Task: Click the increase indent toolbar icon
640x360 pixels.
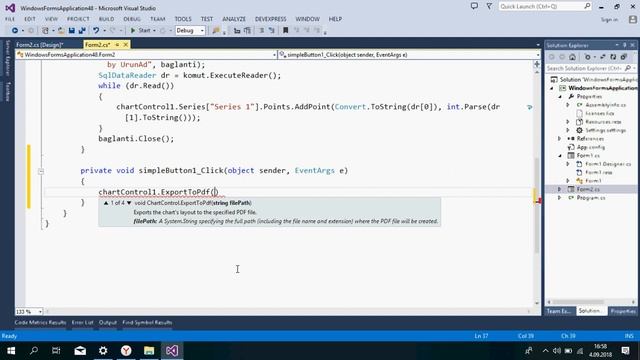Action: 247,31
